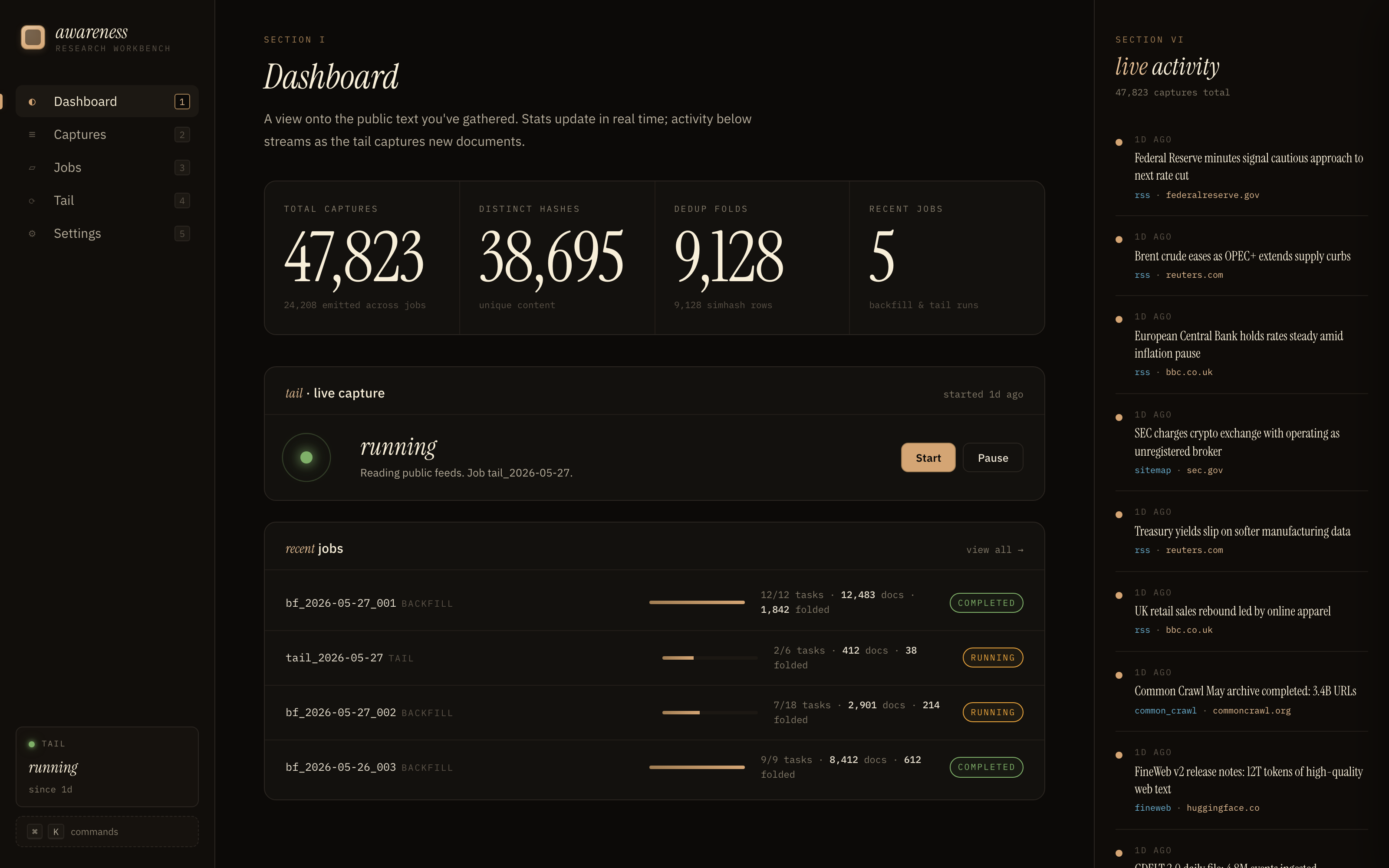Click the Recent Jobs 5 stat
The width and height of the screenshot is (1389, 868).
tap(947, 258)
